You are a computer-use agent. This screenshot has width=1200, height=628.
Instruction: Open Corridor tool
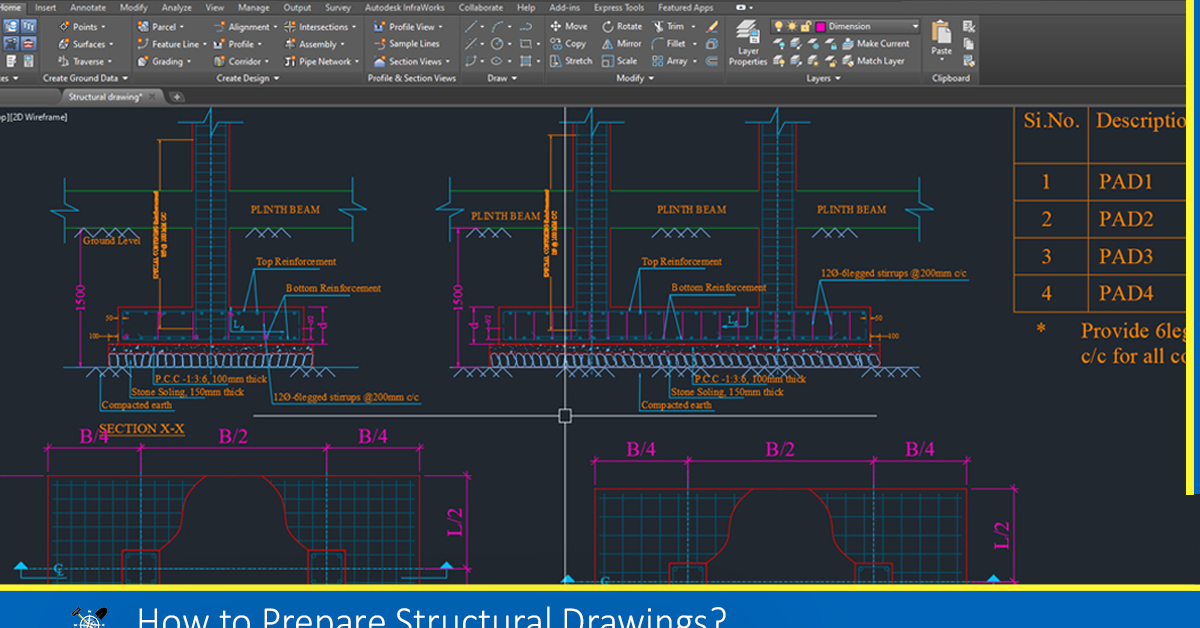(x=240, y=61)
